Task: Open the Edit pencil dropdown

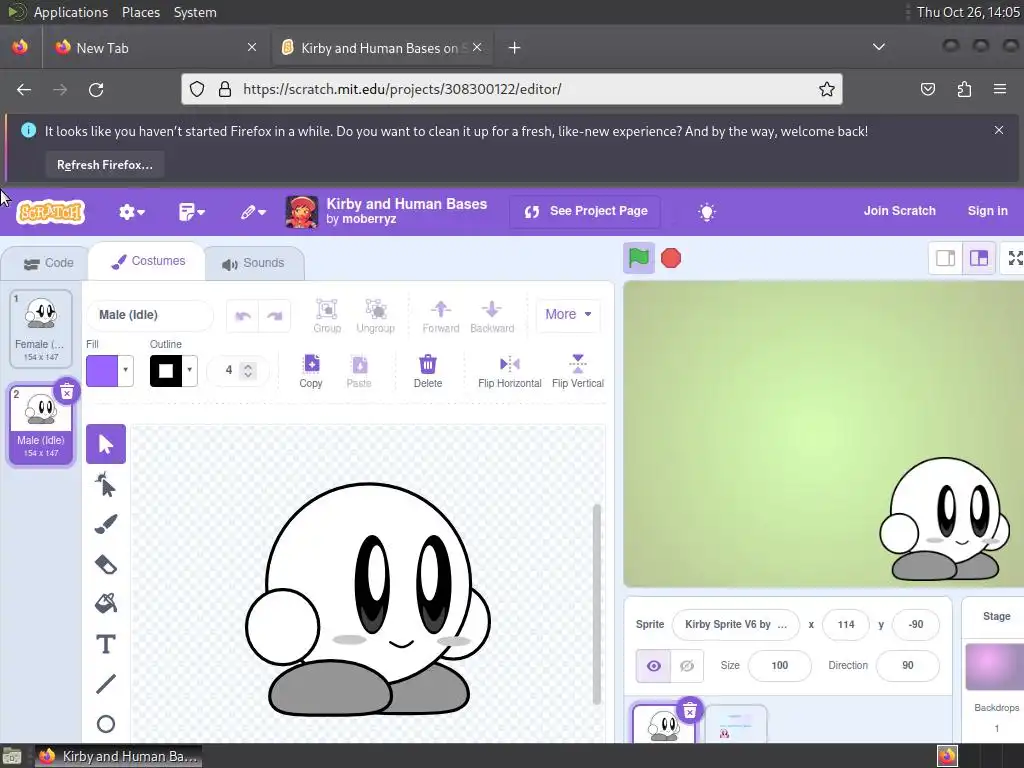Action: [253, 212]
